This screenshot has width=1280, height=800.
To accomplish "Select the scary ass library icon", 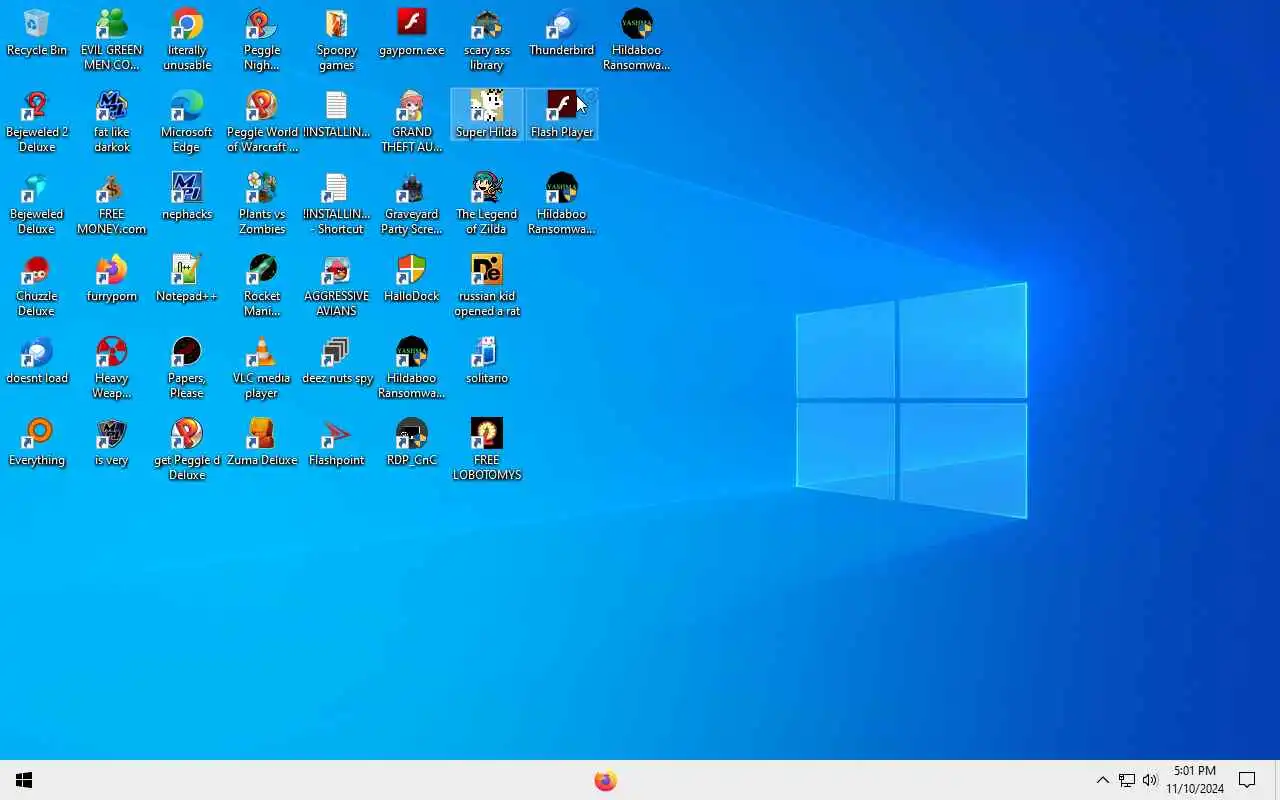I will coord(487,40).
